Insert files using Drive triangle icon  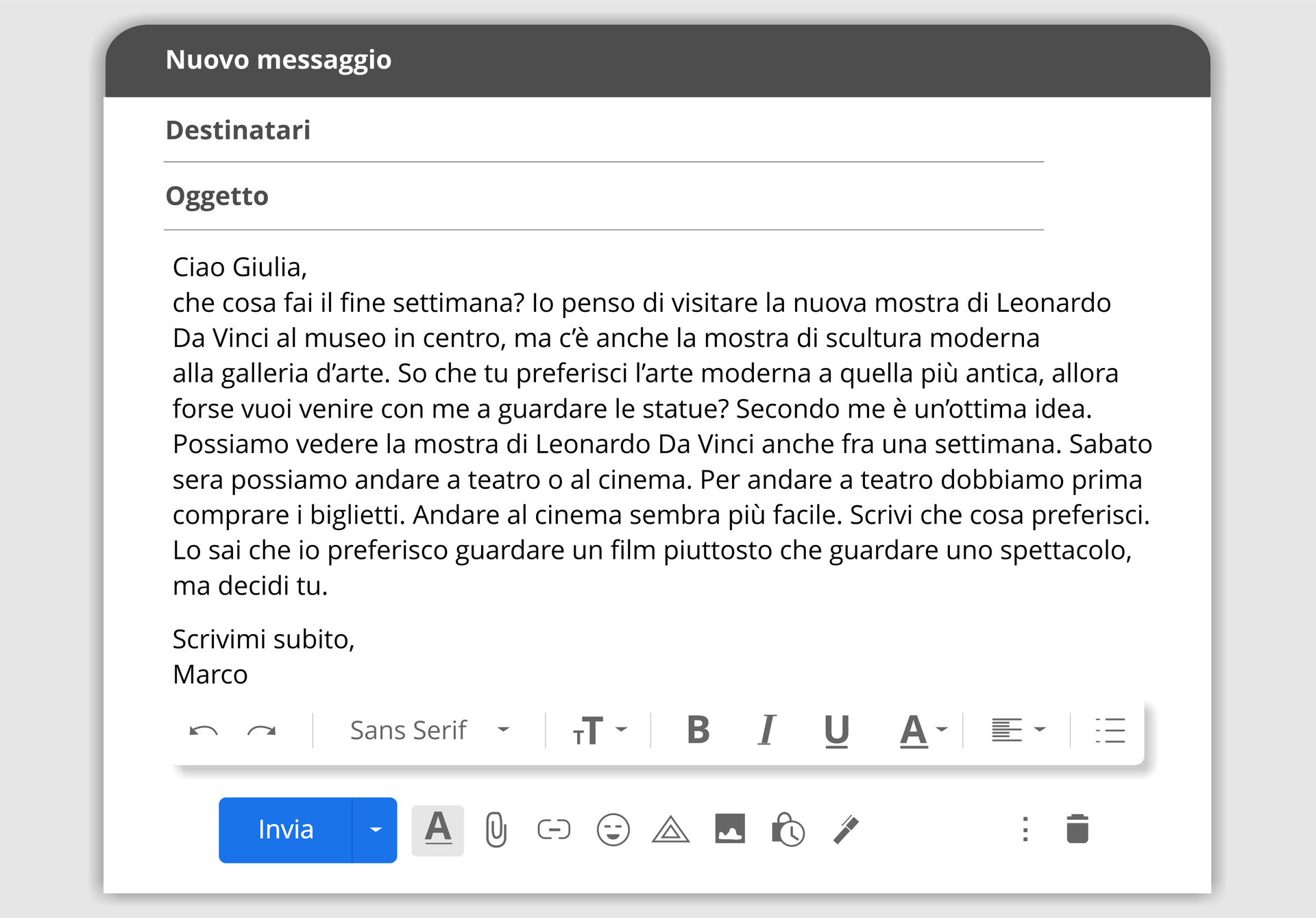(x=670, y=830)
